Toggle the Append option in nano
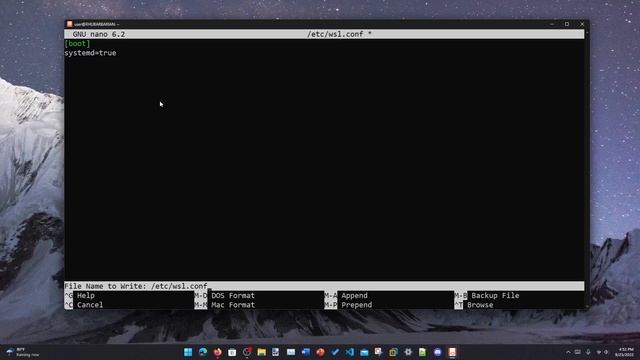Viewport: 640px width, 360px height. [x=346, y=296]
